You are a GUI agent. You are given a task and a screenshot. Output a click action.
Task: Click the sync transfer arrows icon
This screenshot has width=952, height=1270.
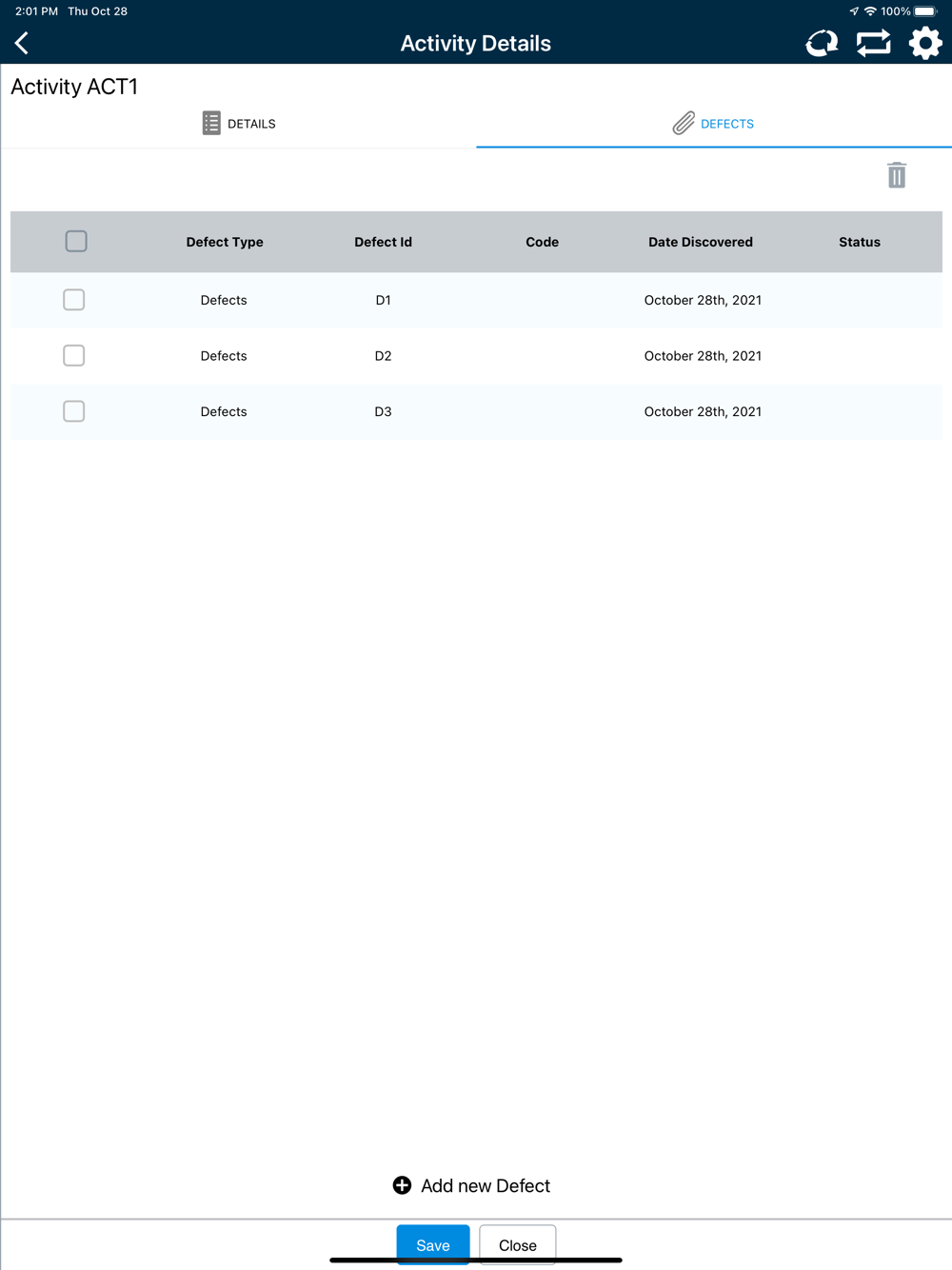click(873, 43)
